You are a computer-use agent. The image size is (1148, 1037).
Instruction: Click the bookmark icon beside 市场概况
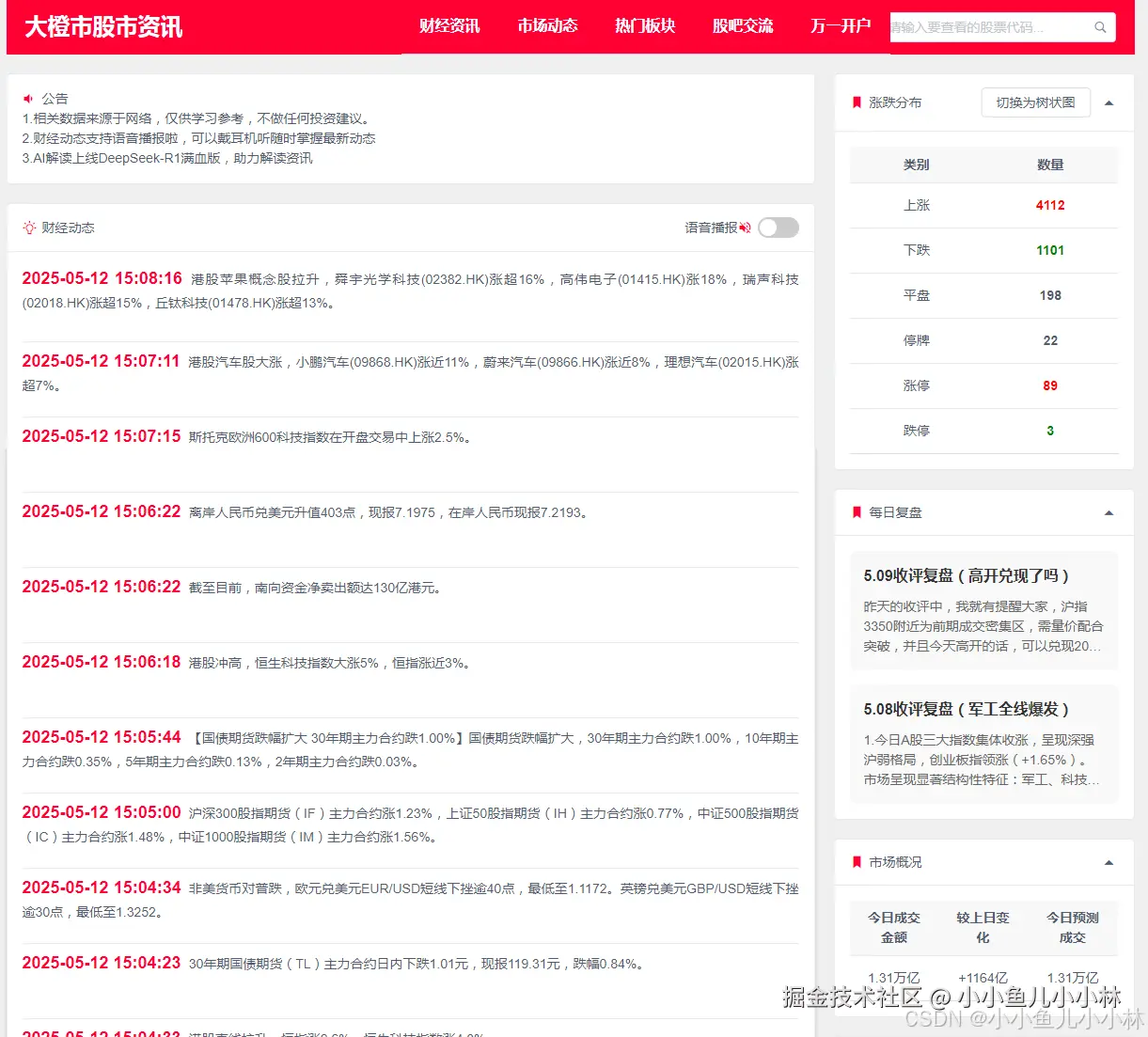[x=857, y=862]
